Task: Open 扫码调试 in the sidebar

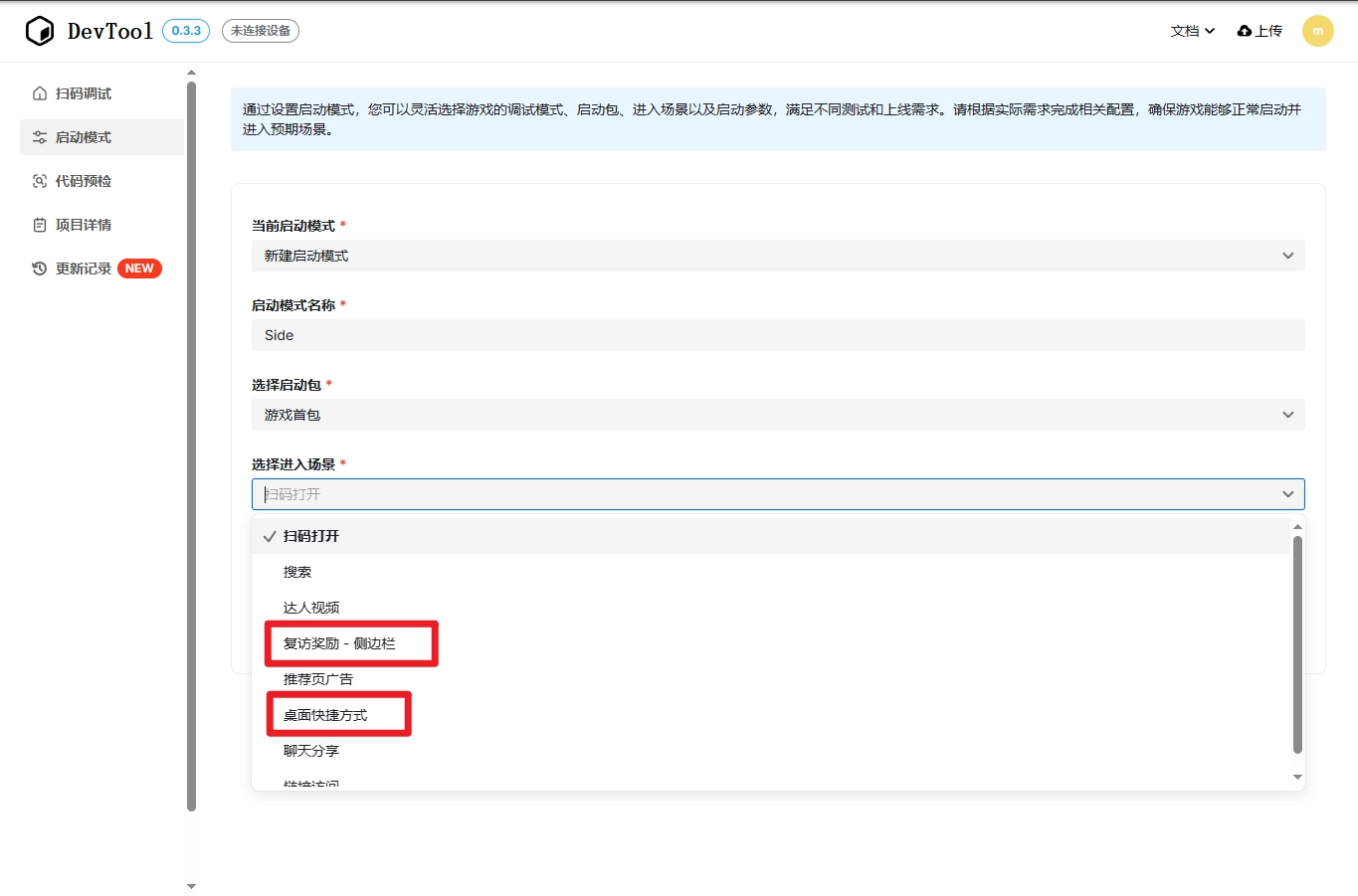Action: (101, 93)
